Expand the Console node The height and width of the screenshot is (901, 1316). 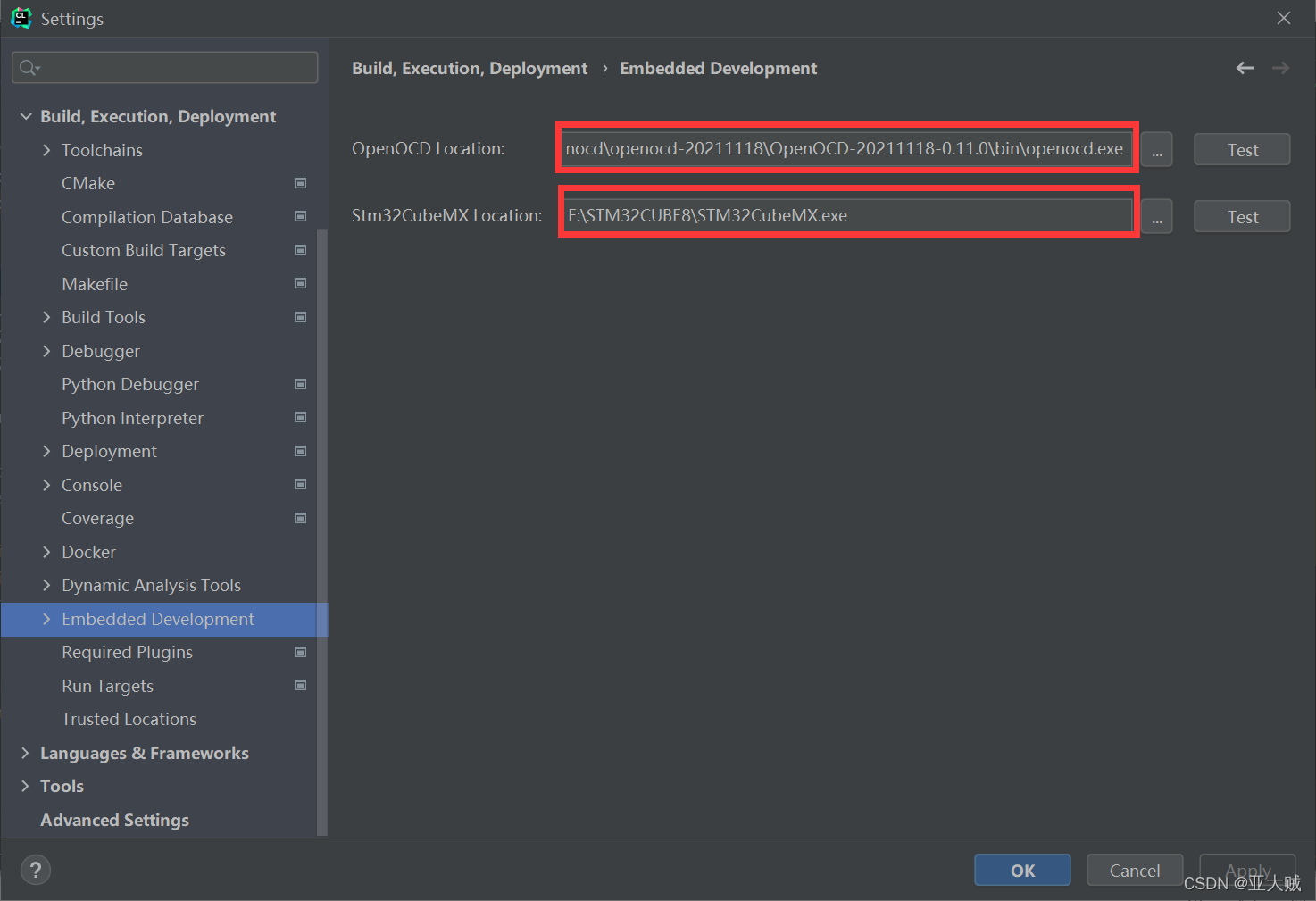[46, 485]
